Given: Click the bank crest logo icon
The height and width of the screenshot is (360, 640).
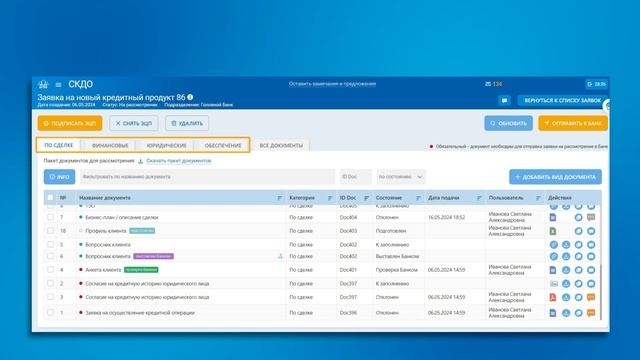Looking at the screenshot, I should pos(43,84).
